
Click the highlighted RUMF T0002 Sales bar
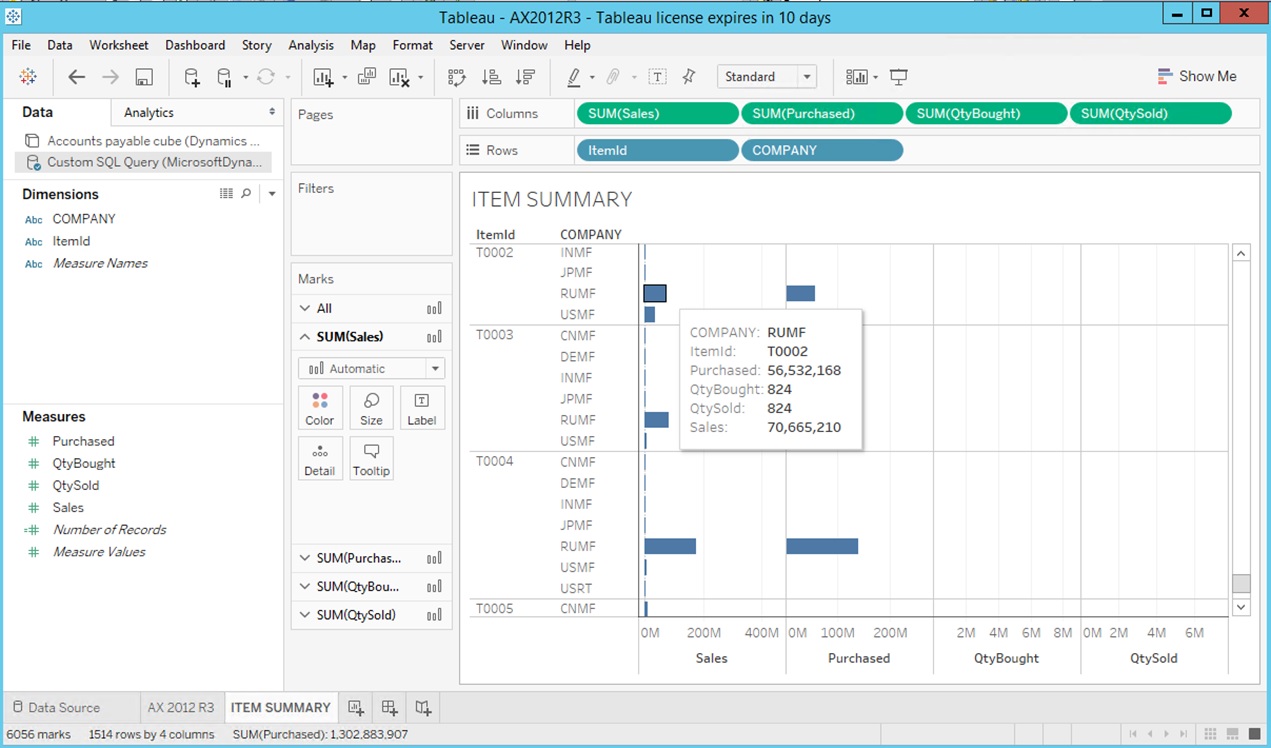point(655,293)
